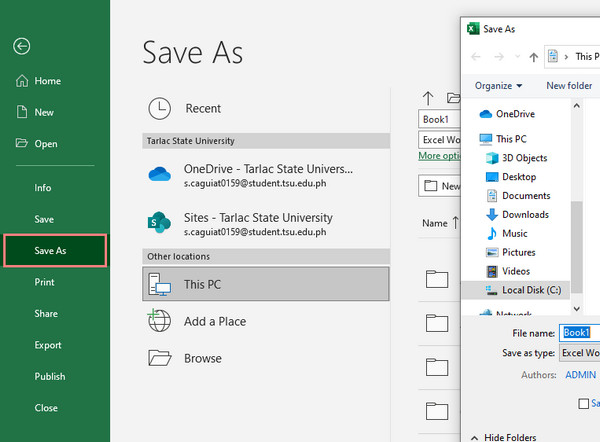Click the up-one-level arrow in backstage pane
600x442 pixels.
pyautogui.click(x=428, y=98)
